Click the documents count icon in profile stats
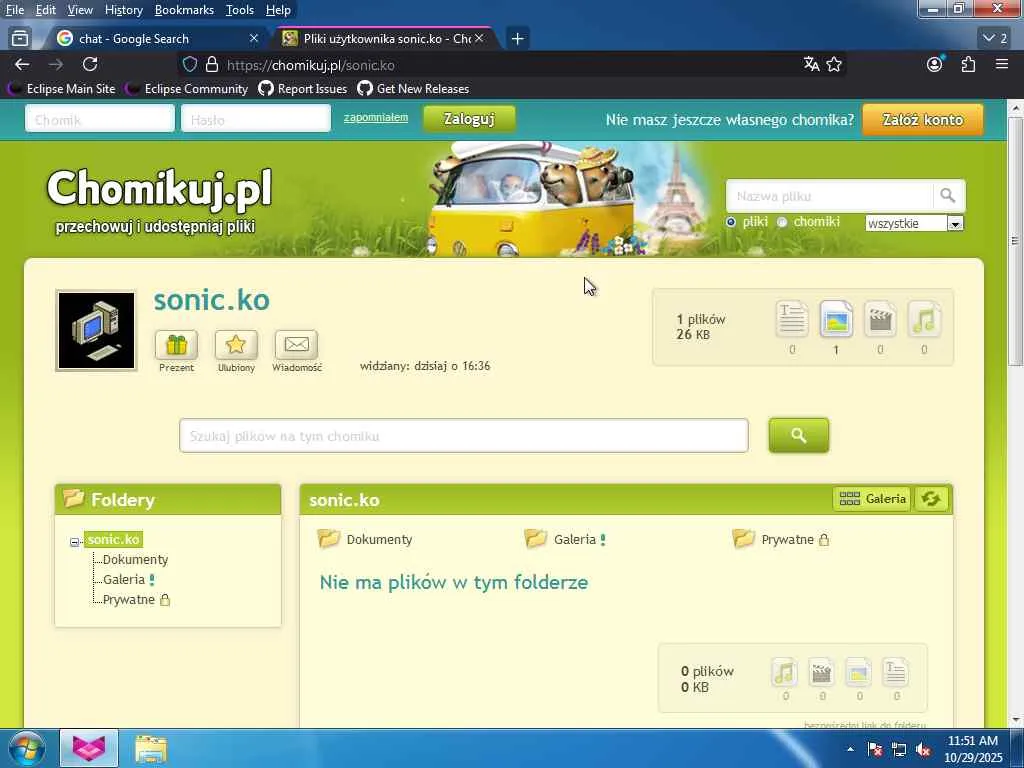The height and width of the screenshot is (768, 1024). [x=792, y=319]
